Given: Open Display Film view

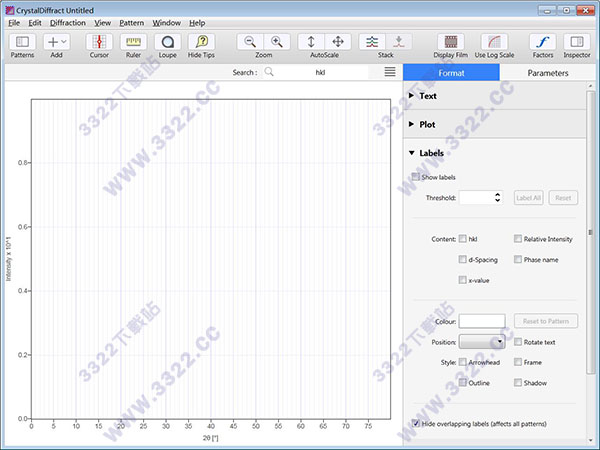Looking at the screenshot, I should [450, 42].
